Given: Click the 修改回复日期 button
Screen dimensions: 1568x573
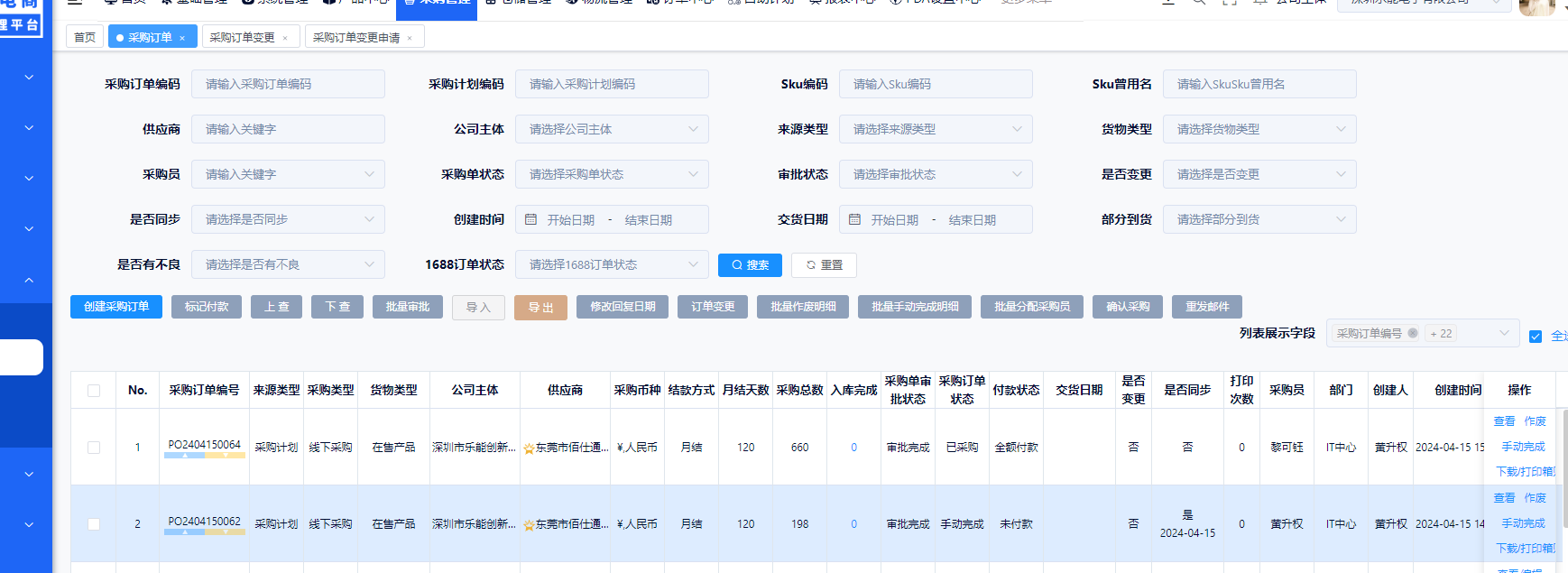Looking at the screenshot, I should 623,307.
